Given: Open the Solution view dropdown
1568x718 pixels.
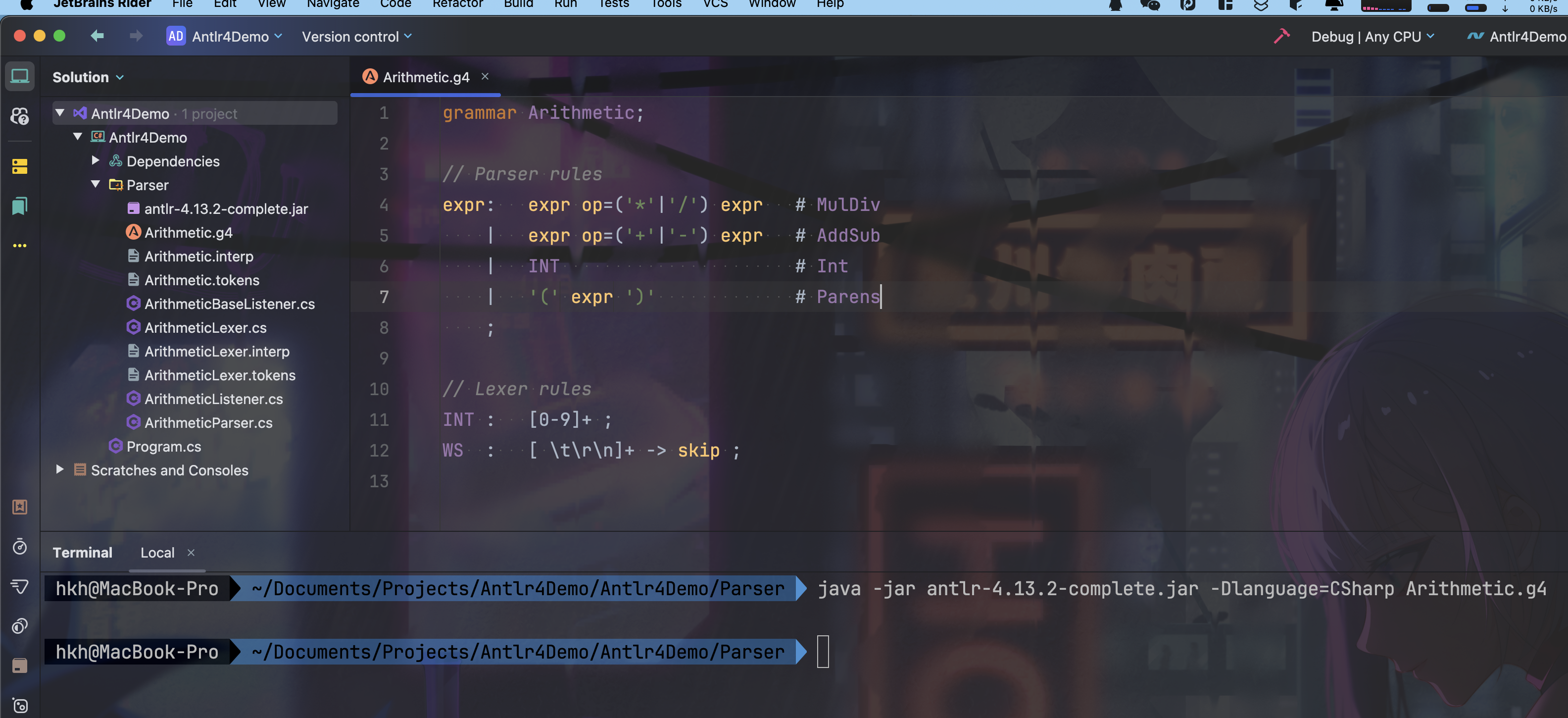Looking at the screenshot, I should click(88, 77).
